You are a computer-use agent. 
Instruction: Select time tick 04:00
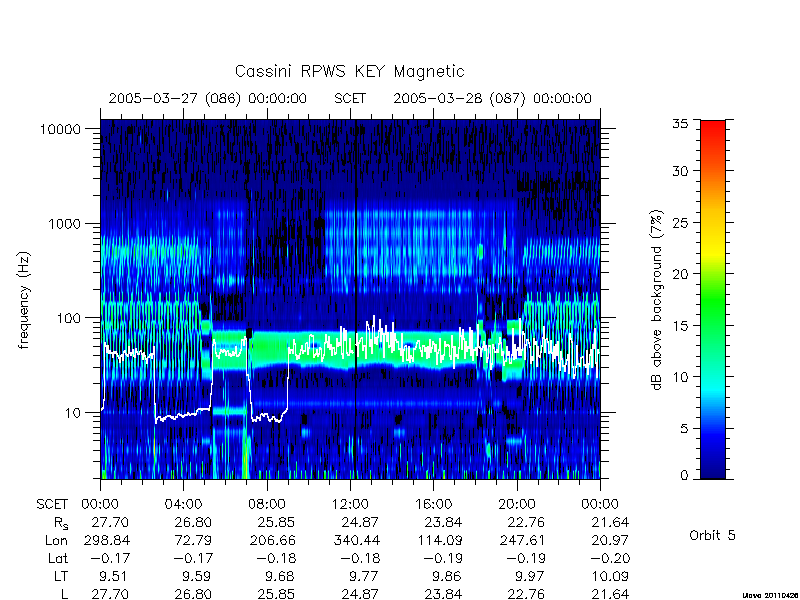(x=183, y=505)
